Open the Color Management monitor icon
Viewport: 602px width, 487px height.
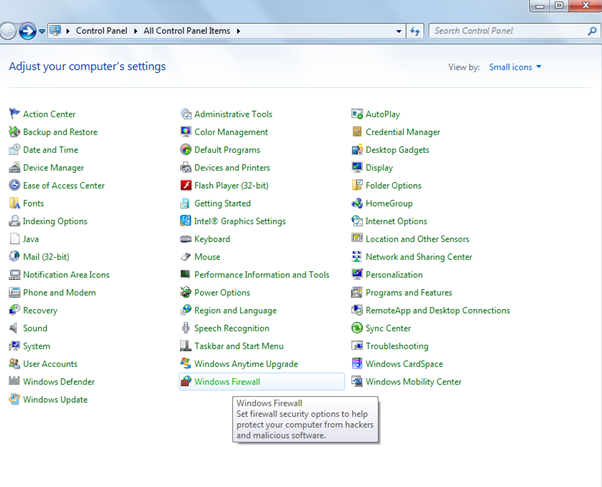(x=186, y=132)
